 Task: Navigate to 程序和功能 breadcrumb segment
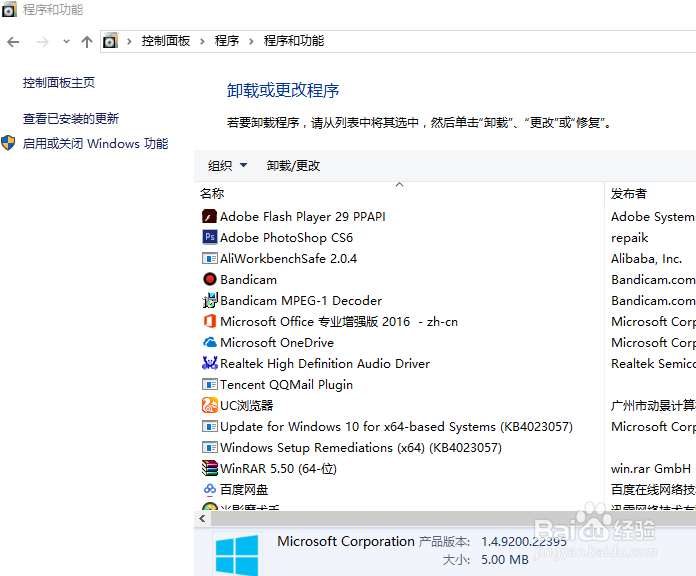294,41
